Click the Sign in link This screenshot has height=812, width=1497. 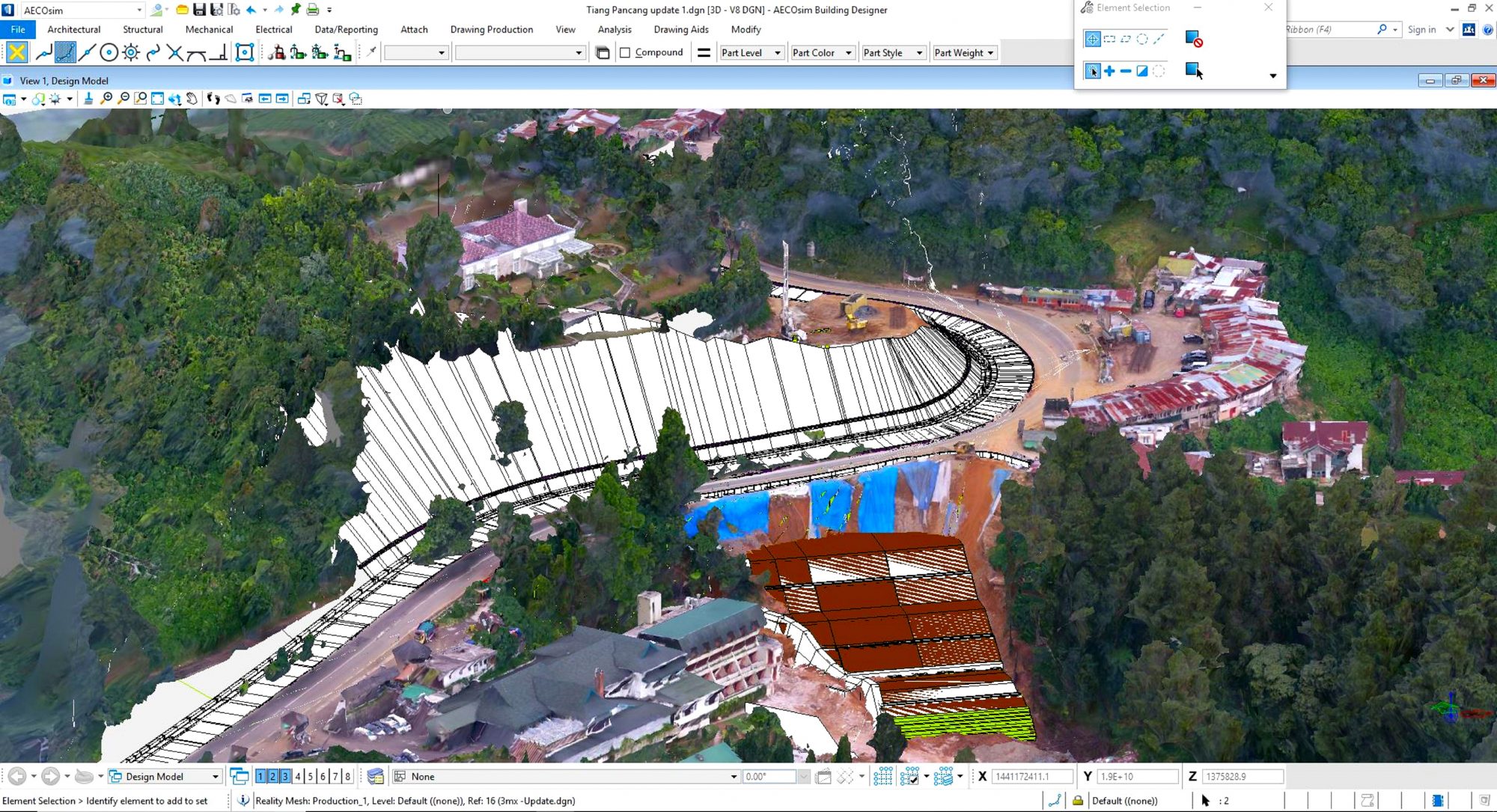click(x=1421, y=30)
